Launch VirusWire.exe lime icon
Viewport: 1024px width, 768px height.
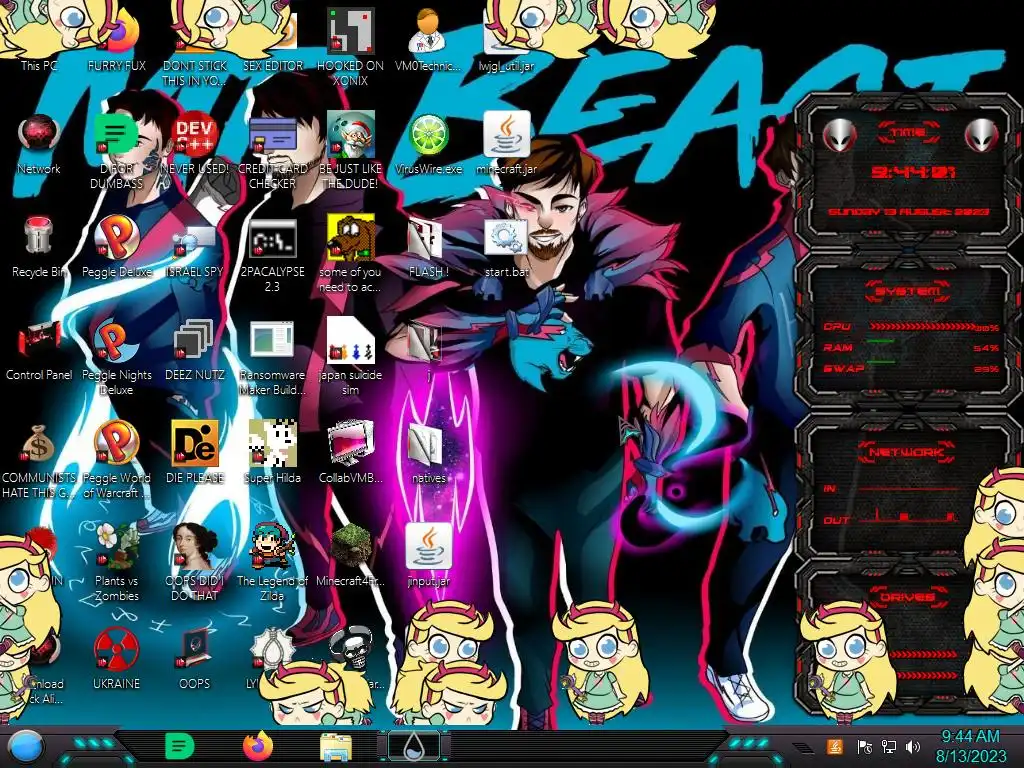pos(428,135)
